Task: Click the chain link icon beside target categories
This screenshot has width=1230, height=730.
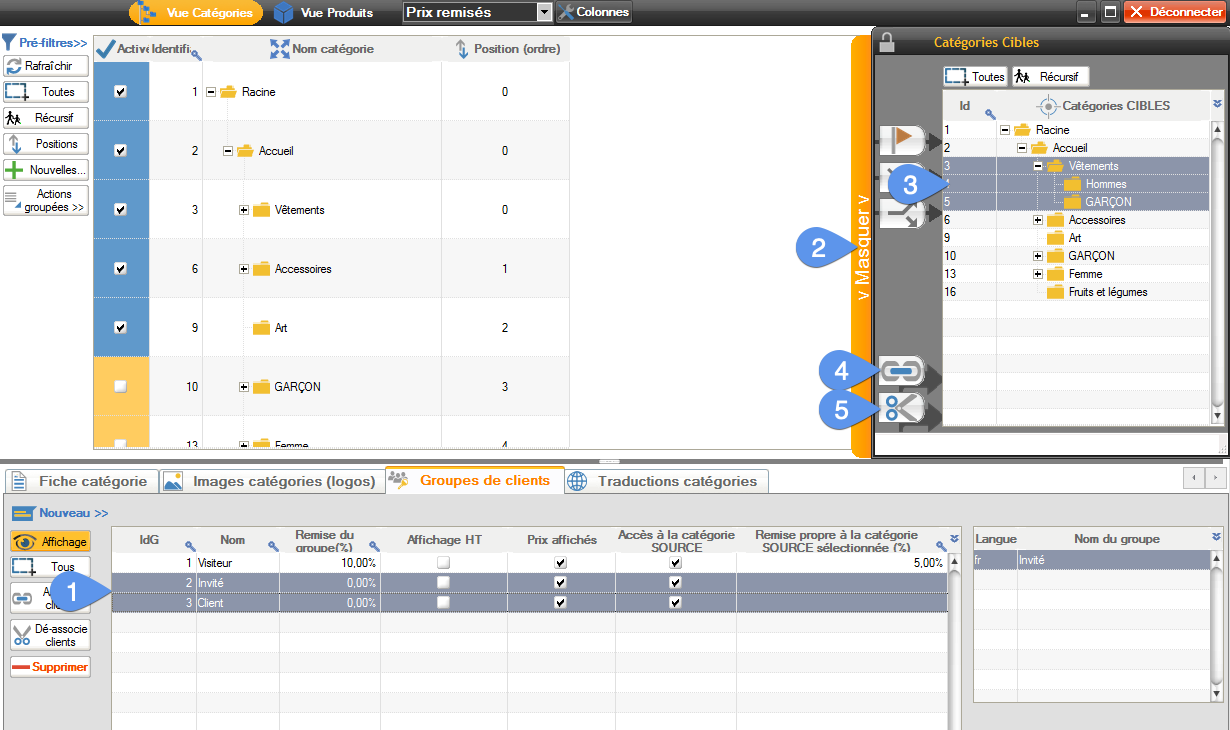Action: (x=900, y=371)
